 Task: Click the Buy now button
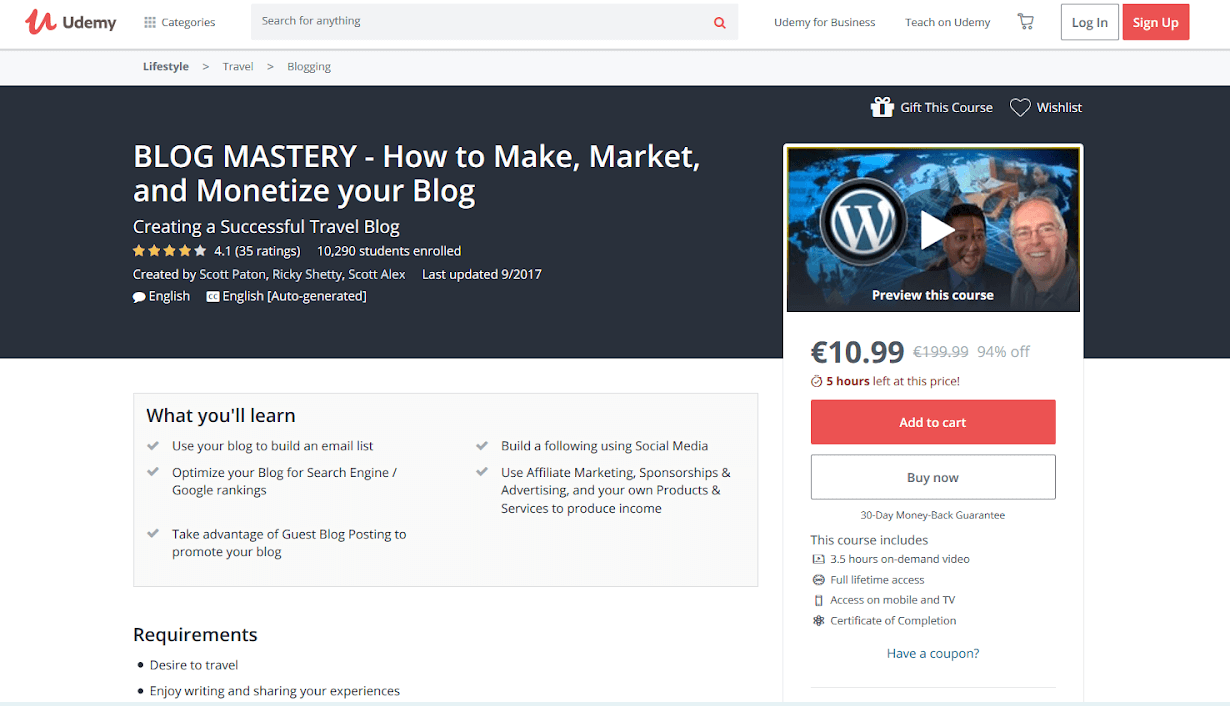932,477
